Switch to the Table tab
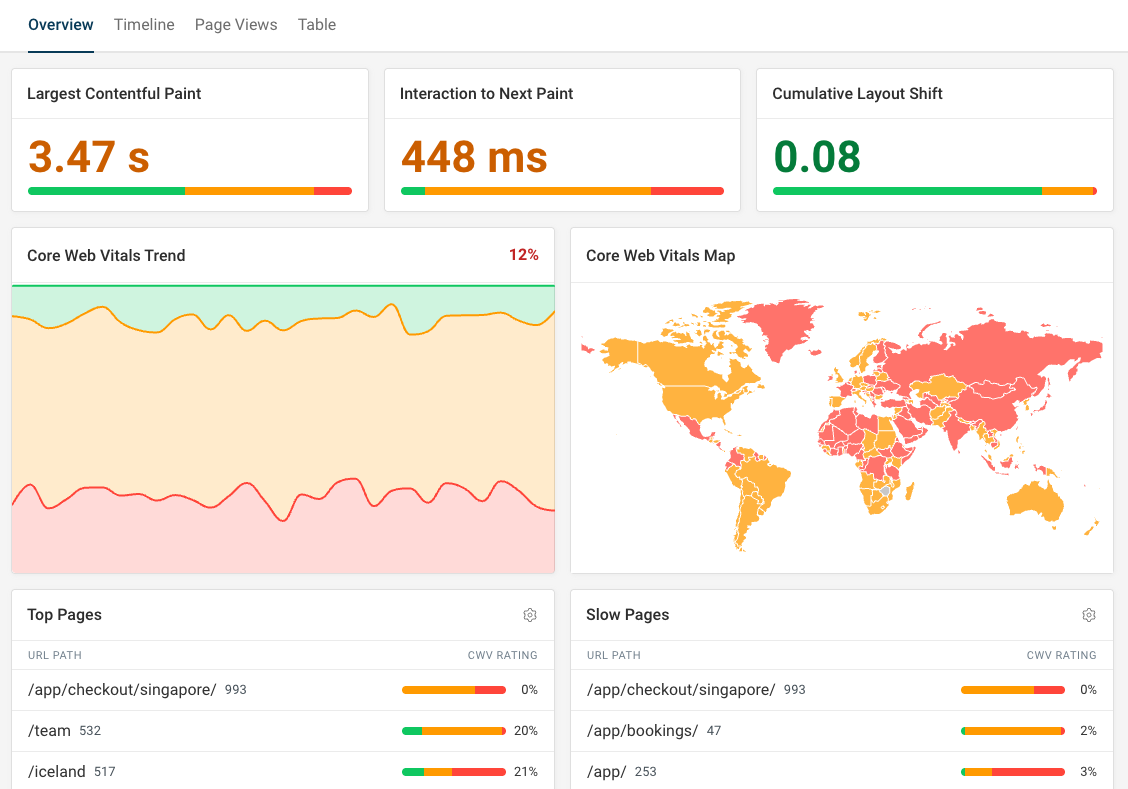 point(316,24)
